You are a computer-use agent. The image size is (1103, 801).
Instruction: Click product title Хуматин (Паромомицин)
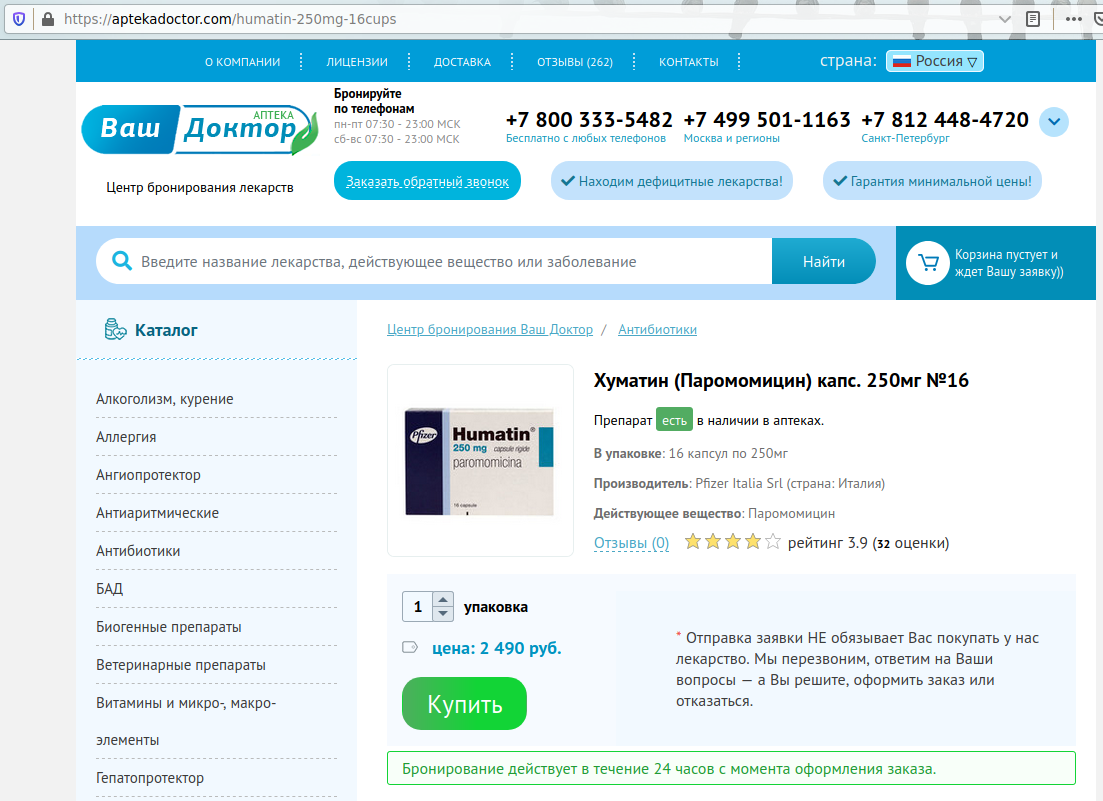[781, 380]
